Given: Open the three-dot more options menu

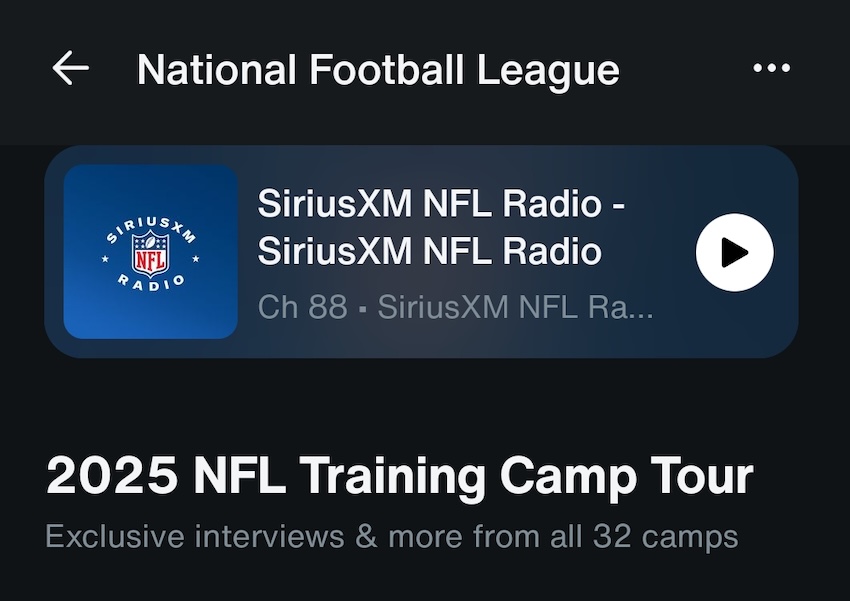Looking at the screenshot, I should 771,69.
